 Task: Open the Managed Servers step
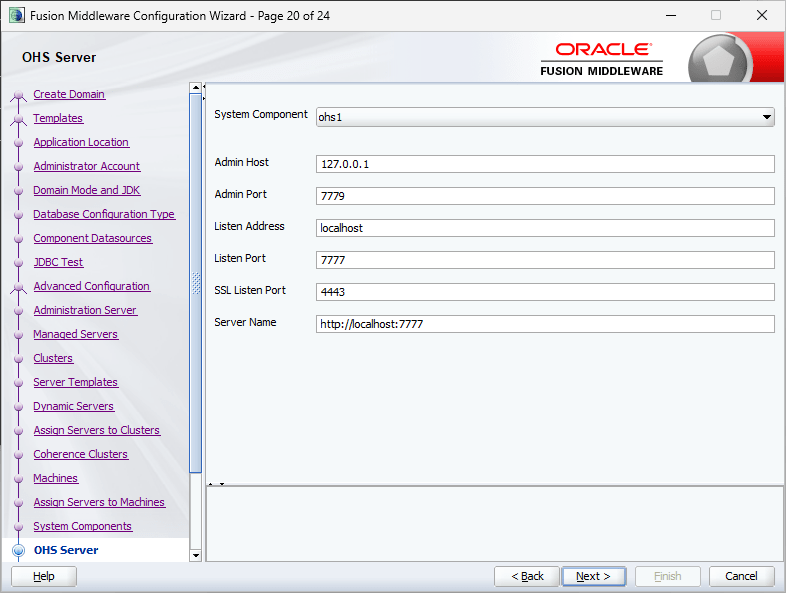pyautogui.click(x=76, y=334)
